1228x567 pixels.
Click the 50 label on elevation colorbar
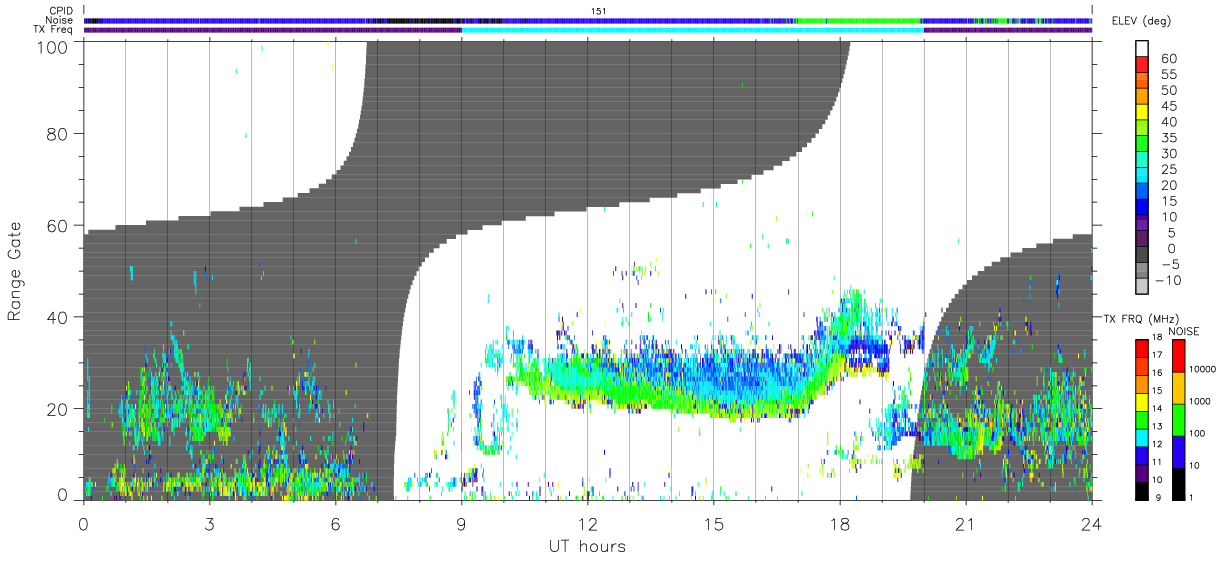(1167, 90)
